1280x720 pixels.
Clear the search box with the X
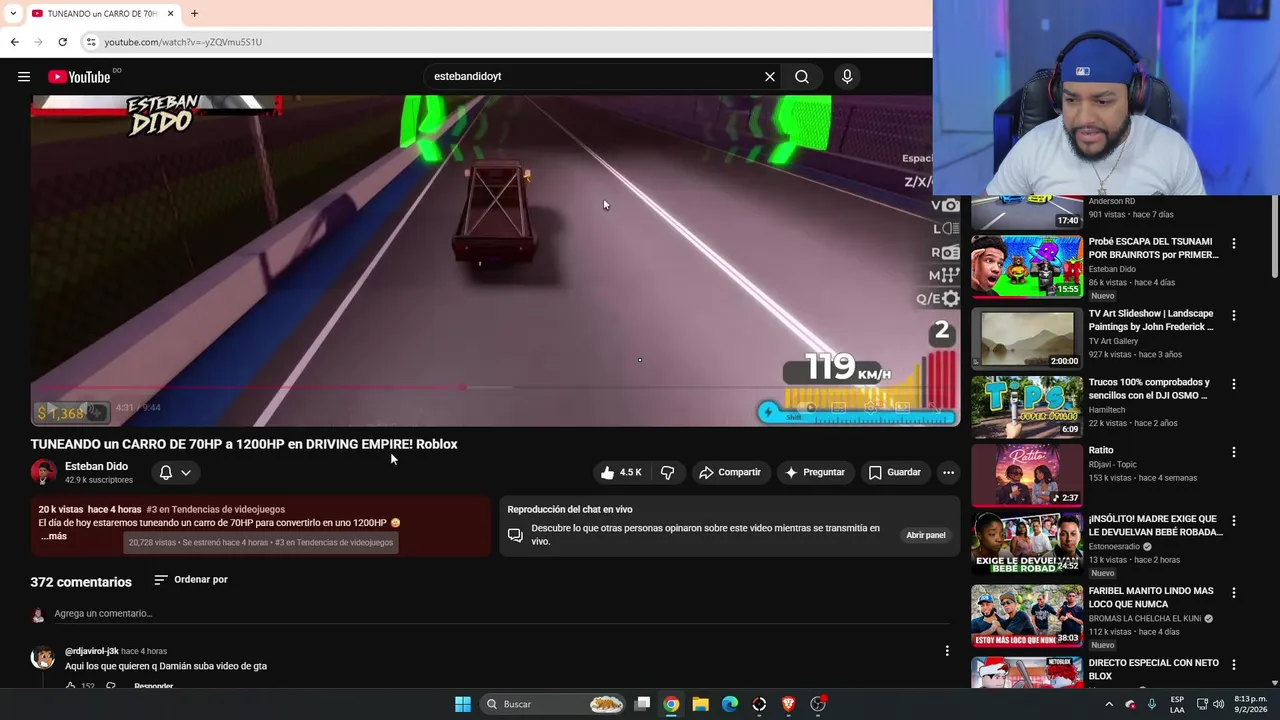pyautogui.click(x=770, y=76)
